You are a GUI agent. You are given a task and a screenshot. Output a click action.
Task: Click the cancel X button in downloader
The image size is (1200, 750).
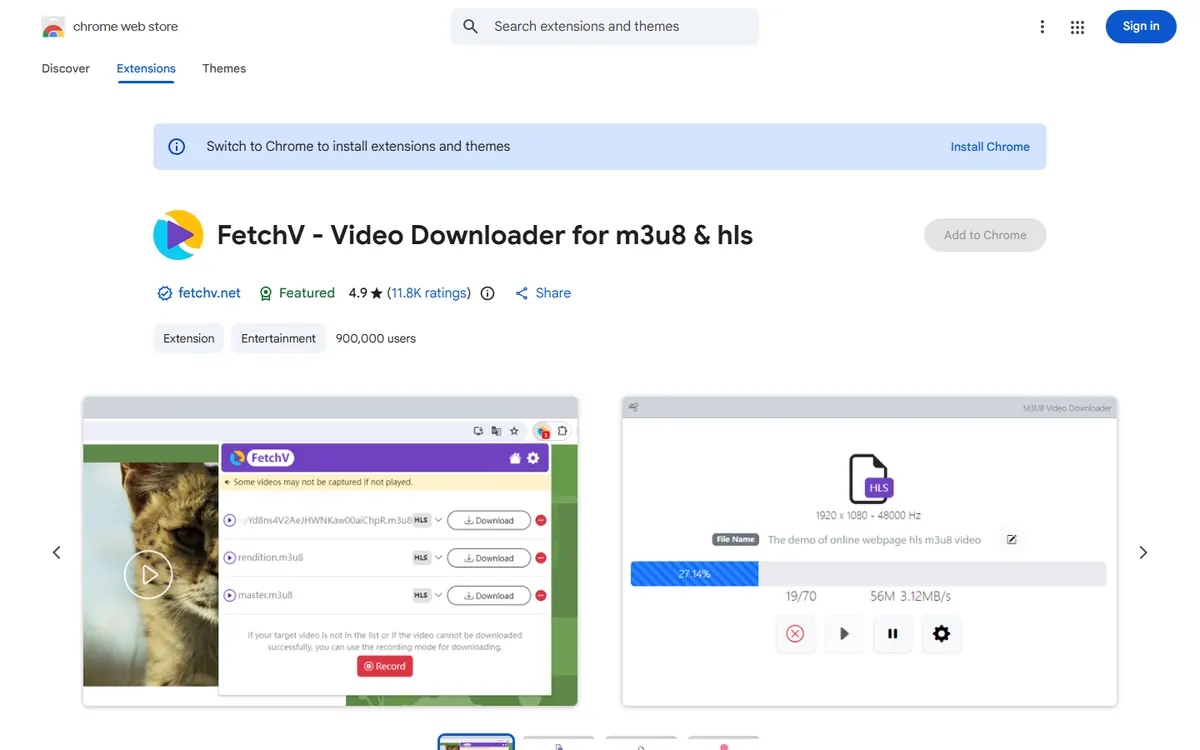click(x=795, y=634)
